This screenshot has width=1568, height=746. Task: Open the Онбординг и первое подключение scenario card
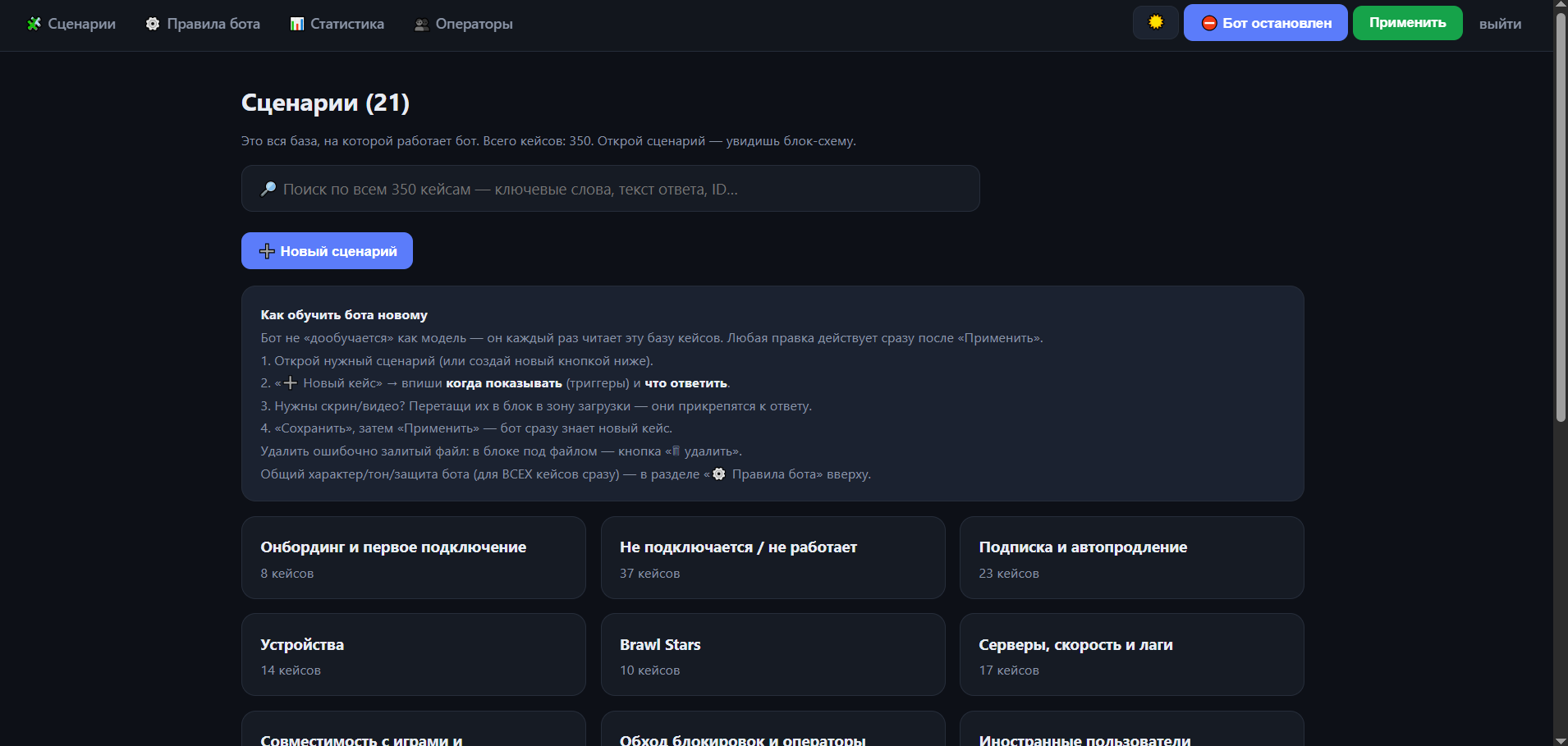click(x=414, y=558)
